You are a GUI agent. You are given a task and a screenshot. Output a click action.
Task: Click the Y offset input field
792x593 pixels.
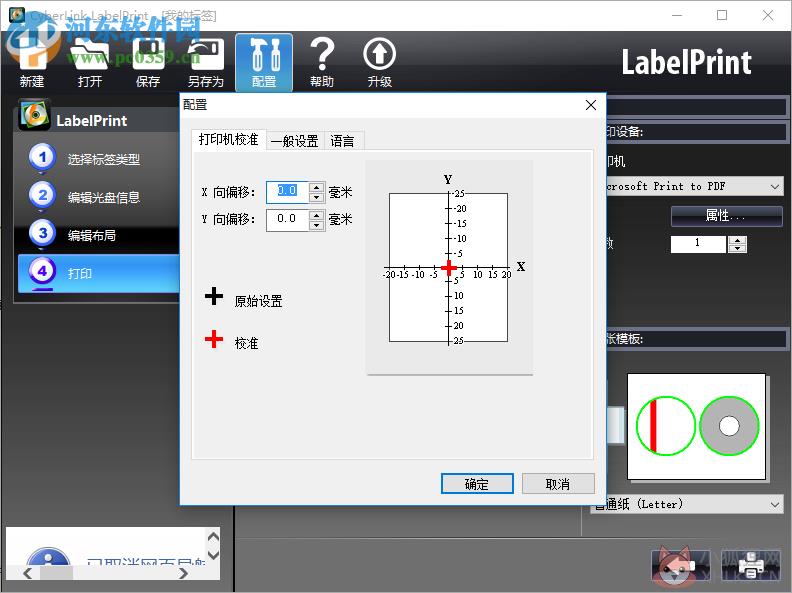pos(287,219)
